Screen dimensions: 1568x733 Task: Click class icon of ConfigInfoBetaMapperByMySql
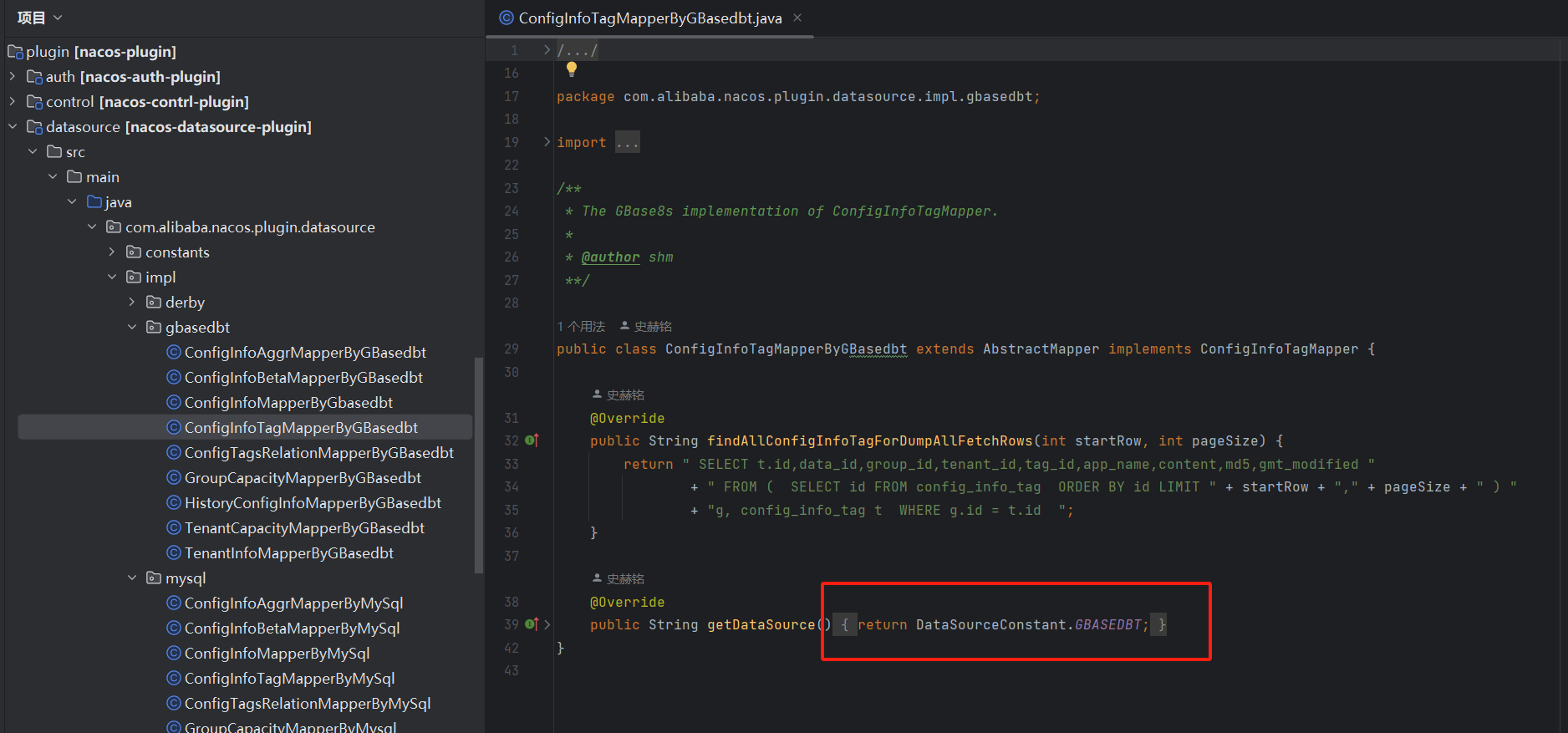(x=174, y=628)
